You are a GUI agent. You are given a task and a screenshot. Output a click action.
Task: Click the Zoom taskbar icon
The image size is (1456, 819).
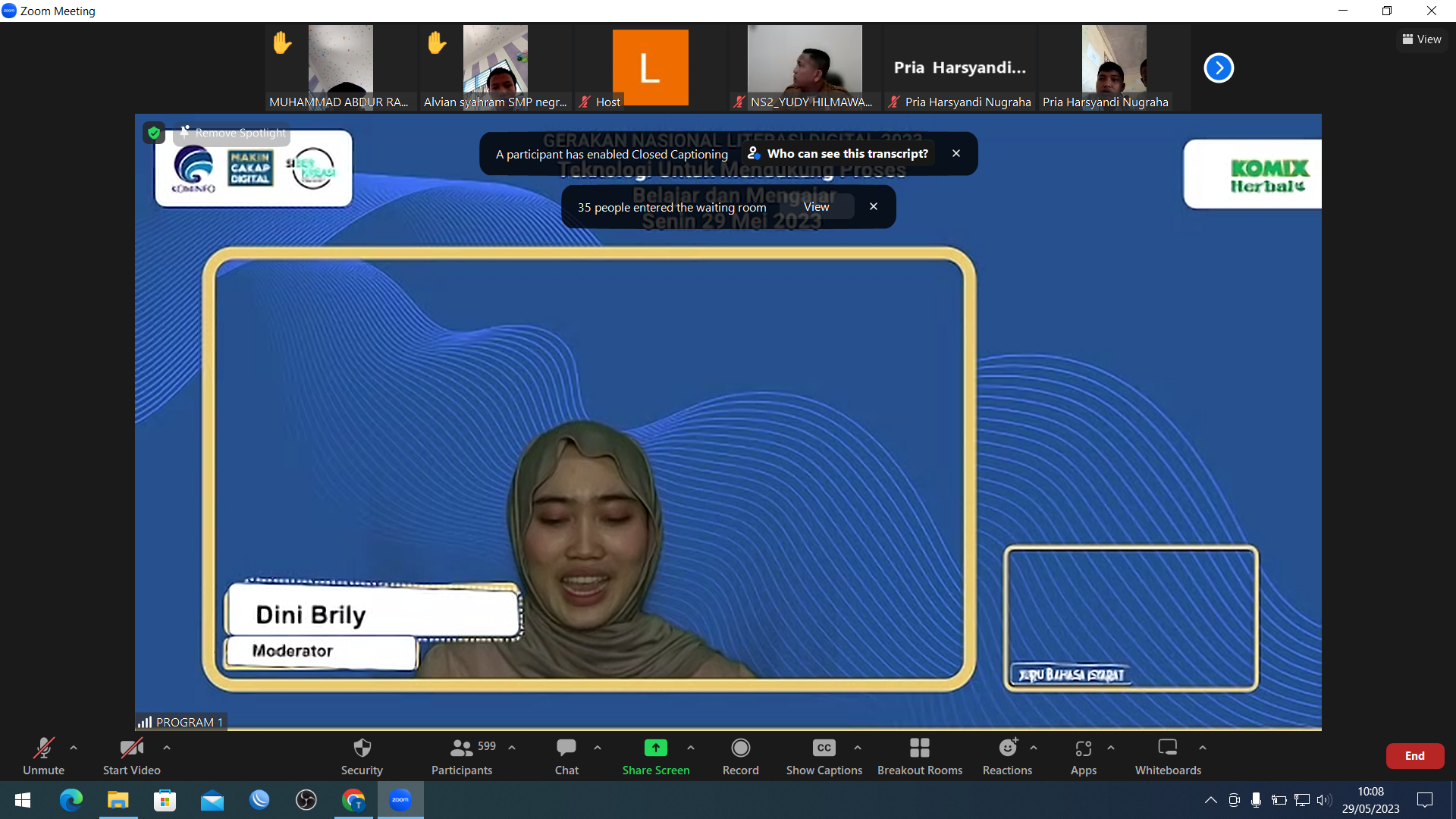tap(400, 800)
